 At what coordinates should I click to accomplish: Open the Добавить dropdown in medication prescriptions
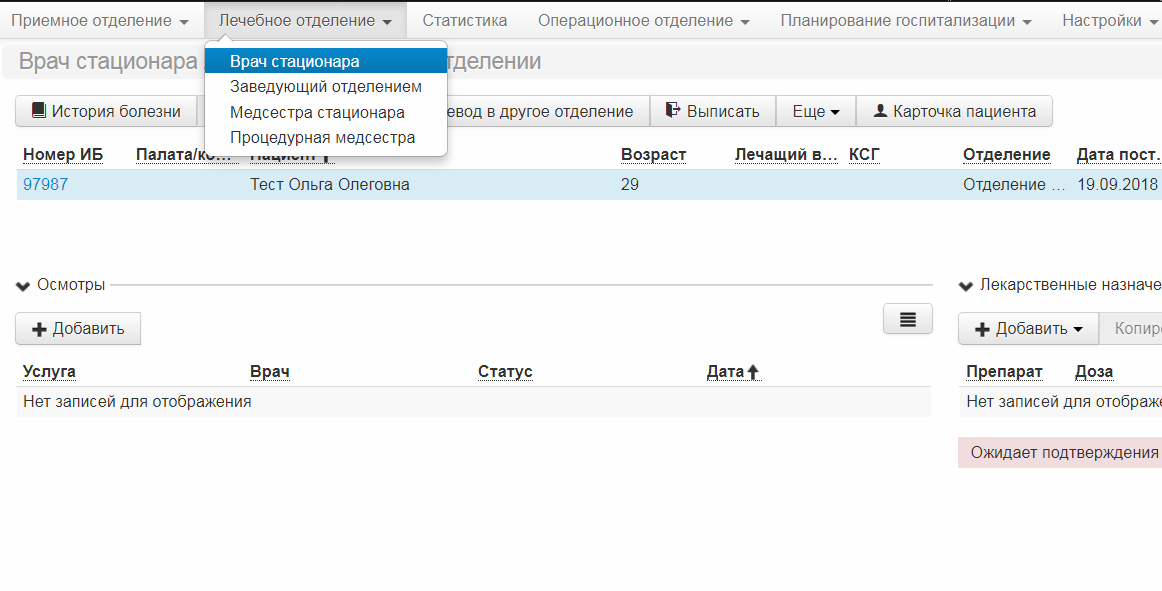[1028, 328]
